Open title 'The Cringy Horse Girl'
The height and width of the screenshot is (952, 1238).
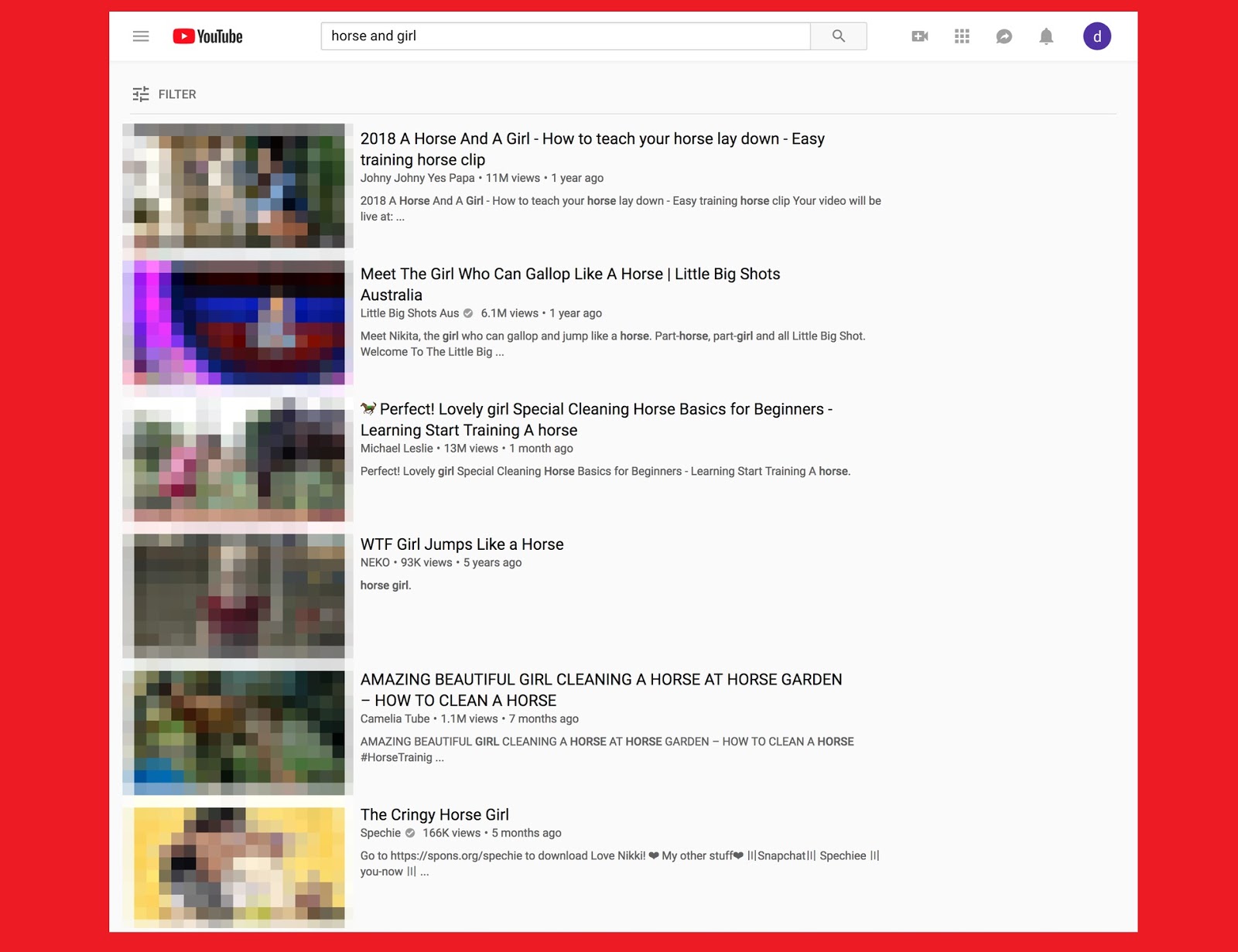(x=435, y=815)
